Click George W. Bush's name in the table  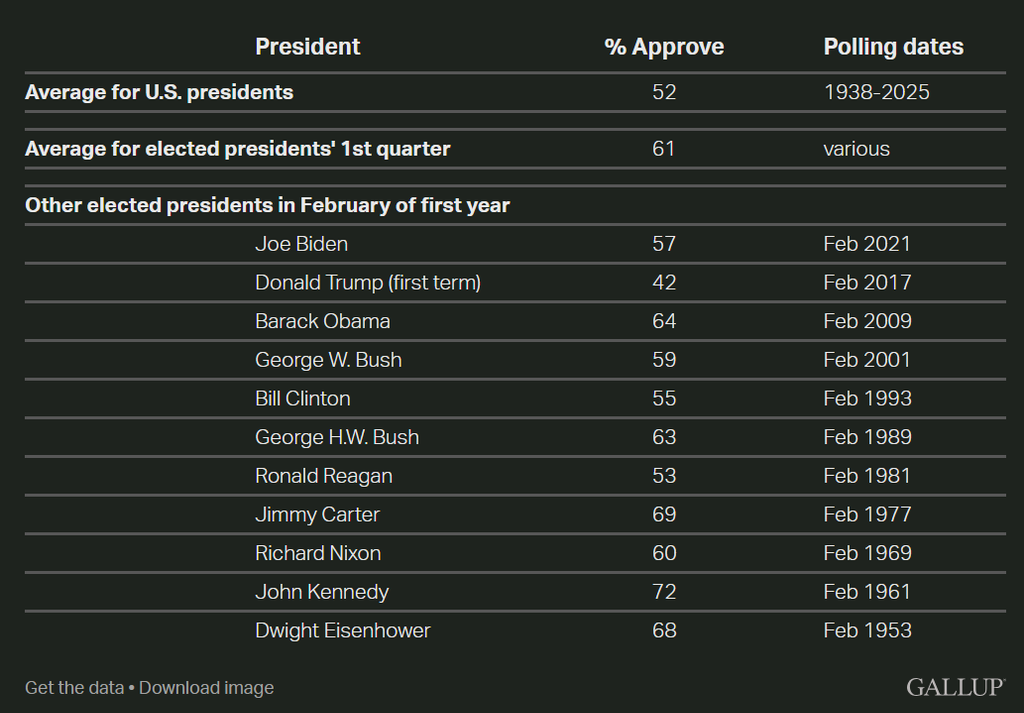click(328, 360)
